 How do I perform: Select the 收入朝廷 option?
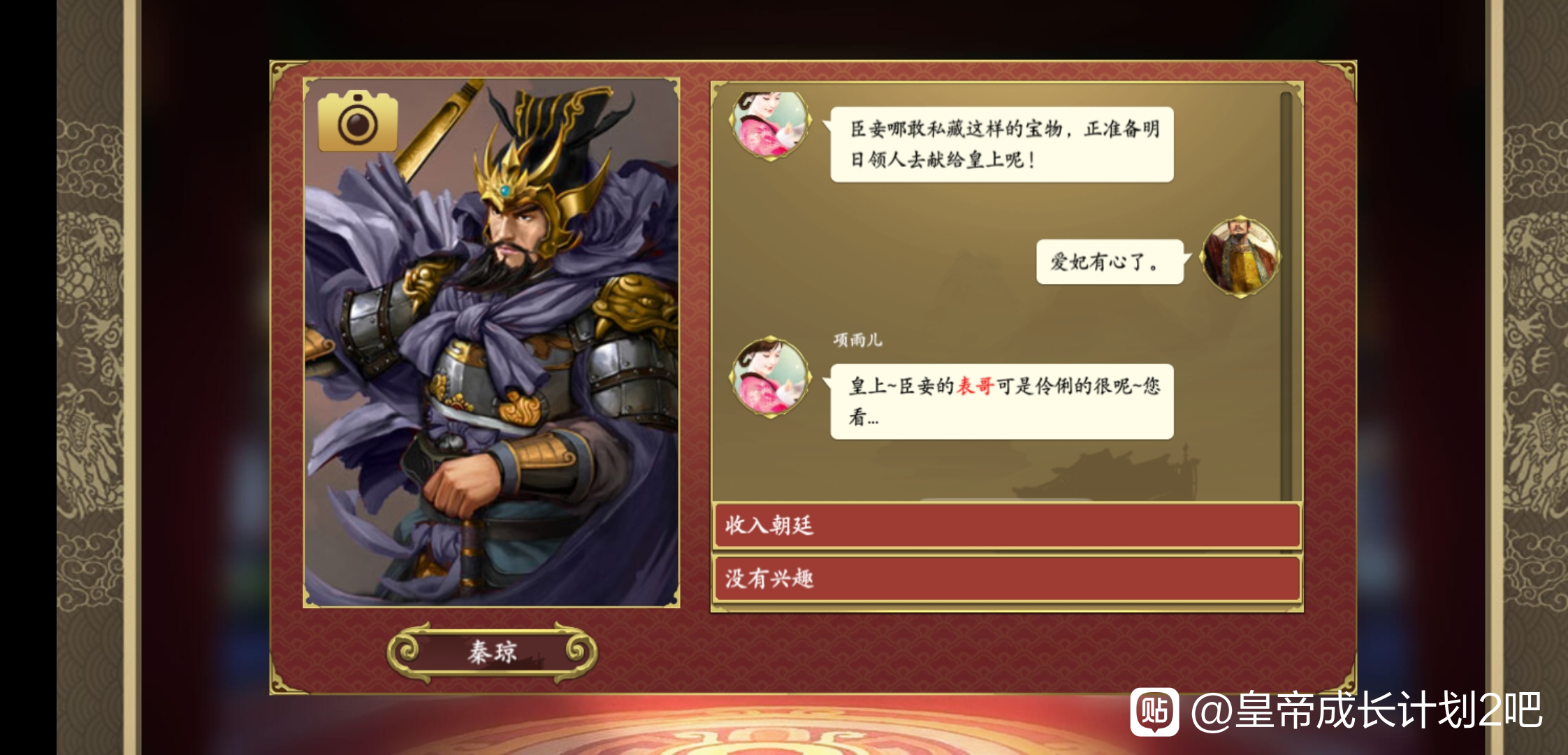coord(1007,525)
